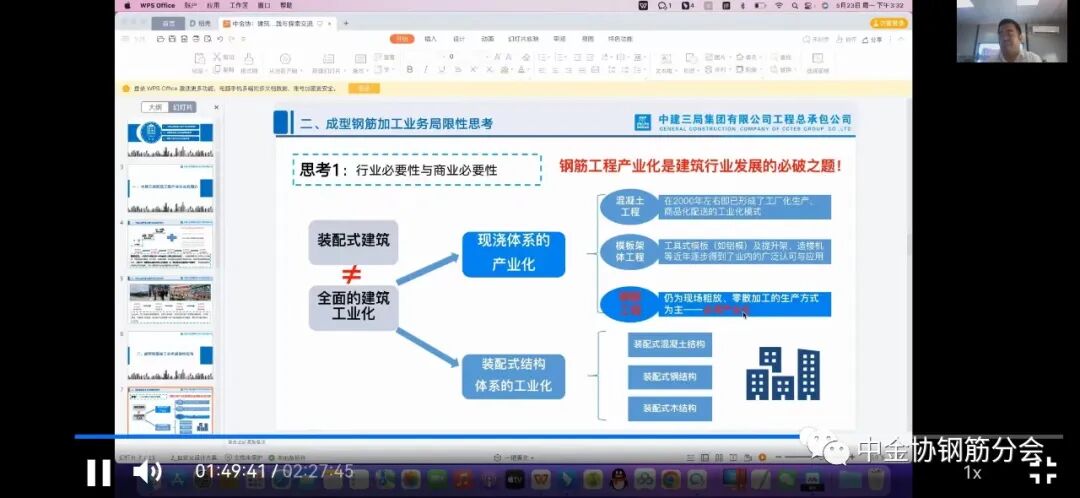The image size is (1080, 498).
Task: Open the 应用 menu
Action: (216, 5)
